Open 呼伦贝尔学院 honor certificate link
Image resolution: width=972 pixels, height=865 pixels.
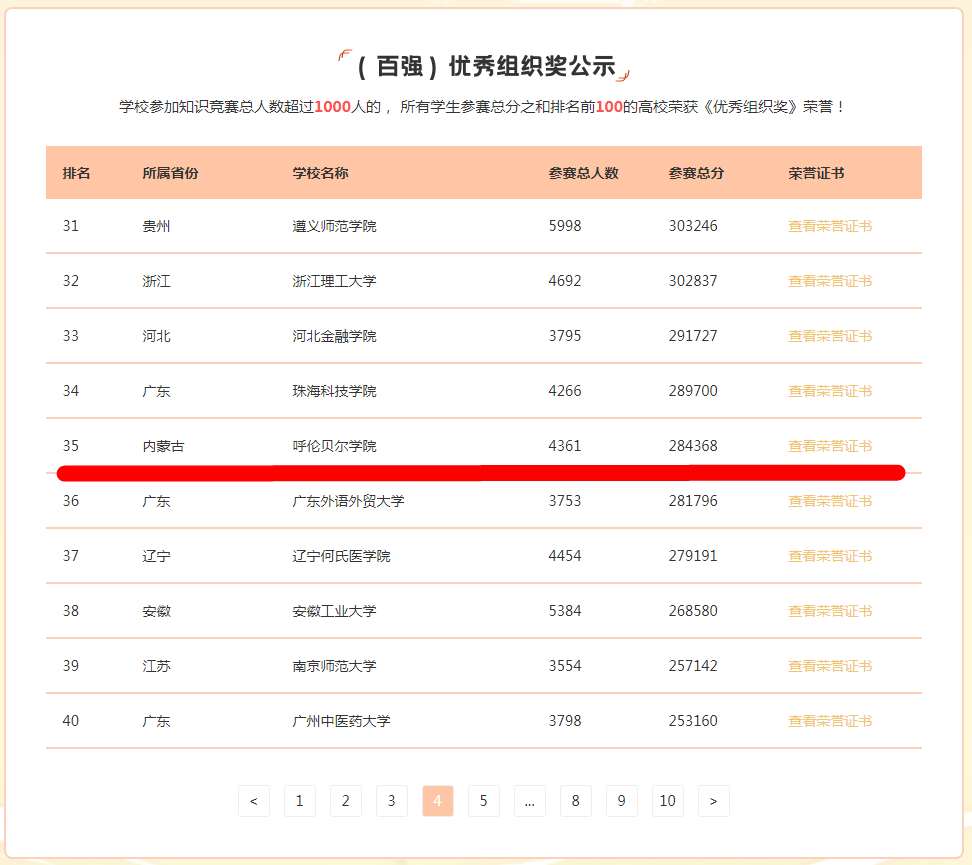[830, 446]
